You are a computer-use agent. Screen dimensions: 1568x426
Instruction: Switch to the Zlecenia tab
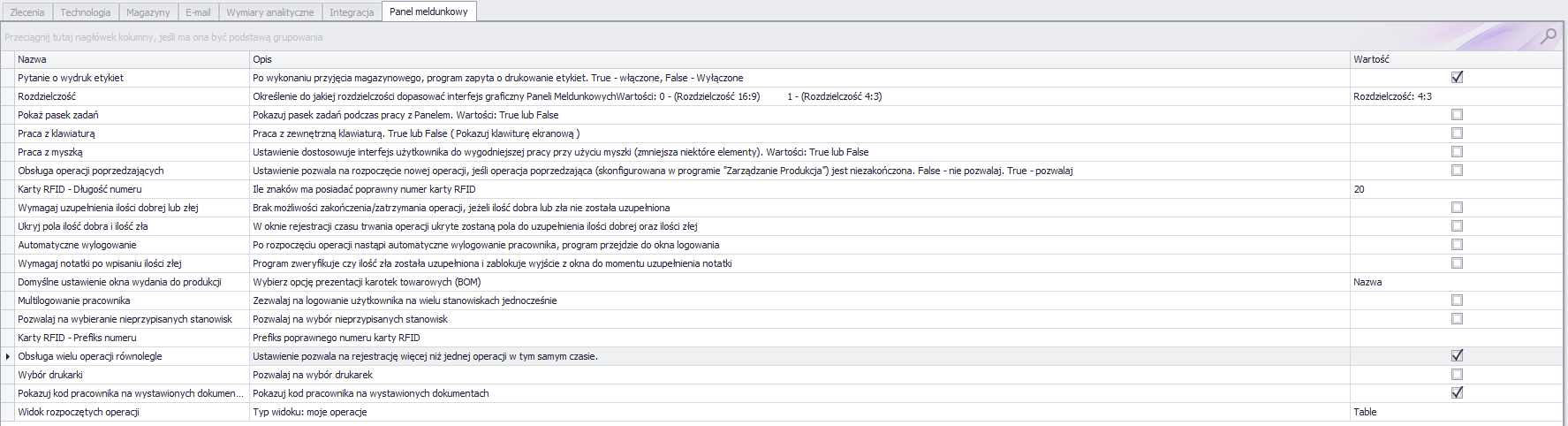(27, 12)
